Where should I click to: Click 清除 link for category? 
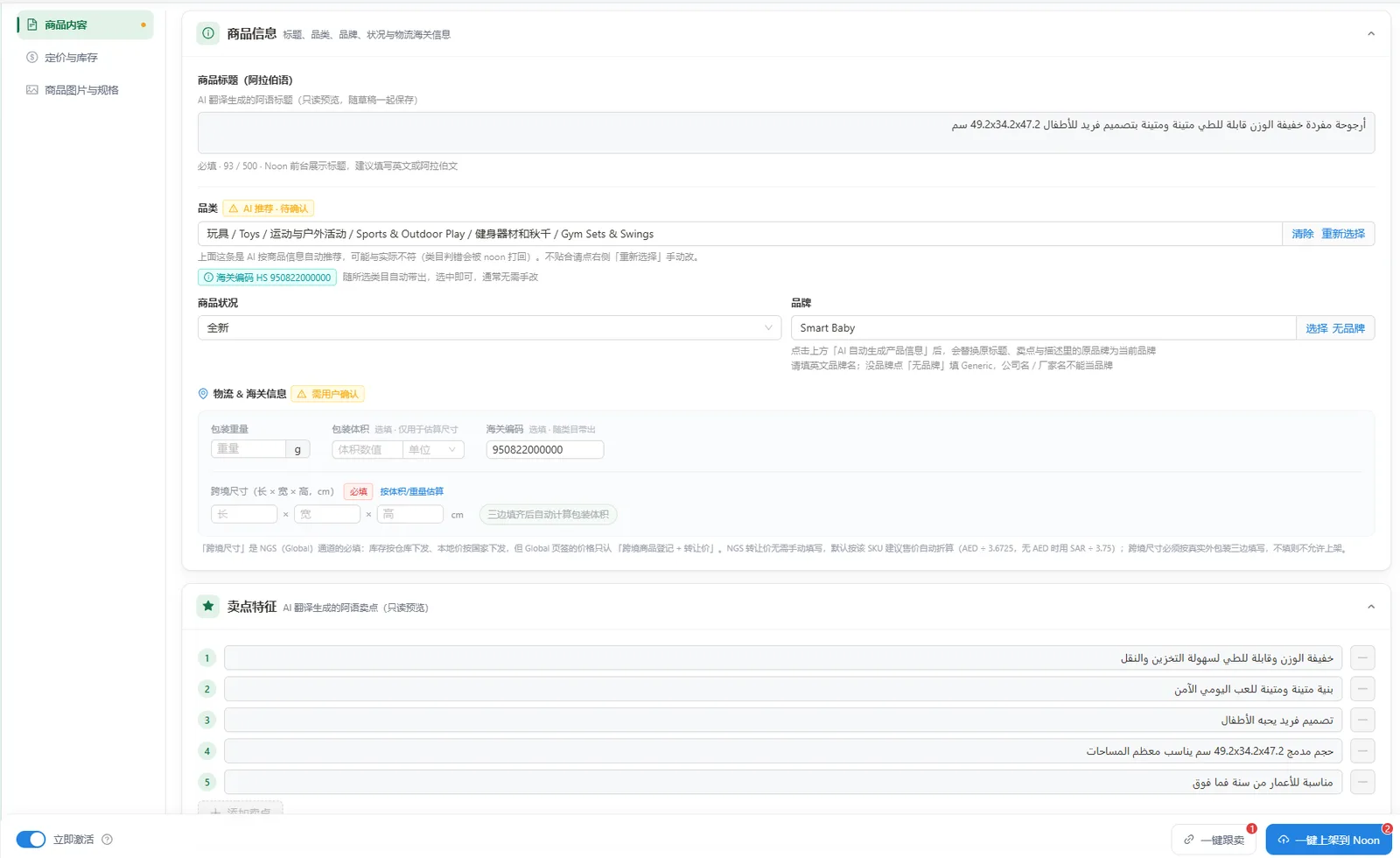[x=1302, y=234]
